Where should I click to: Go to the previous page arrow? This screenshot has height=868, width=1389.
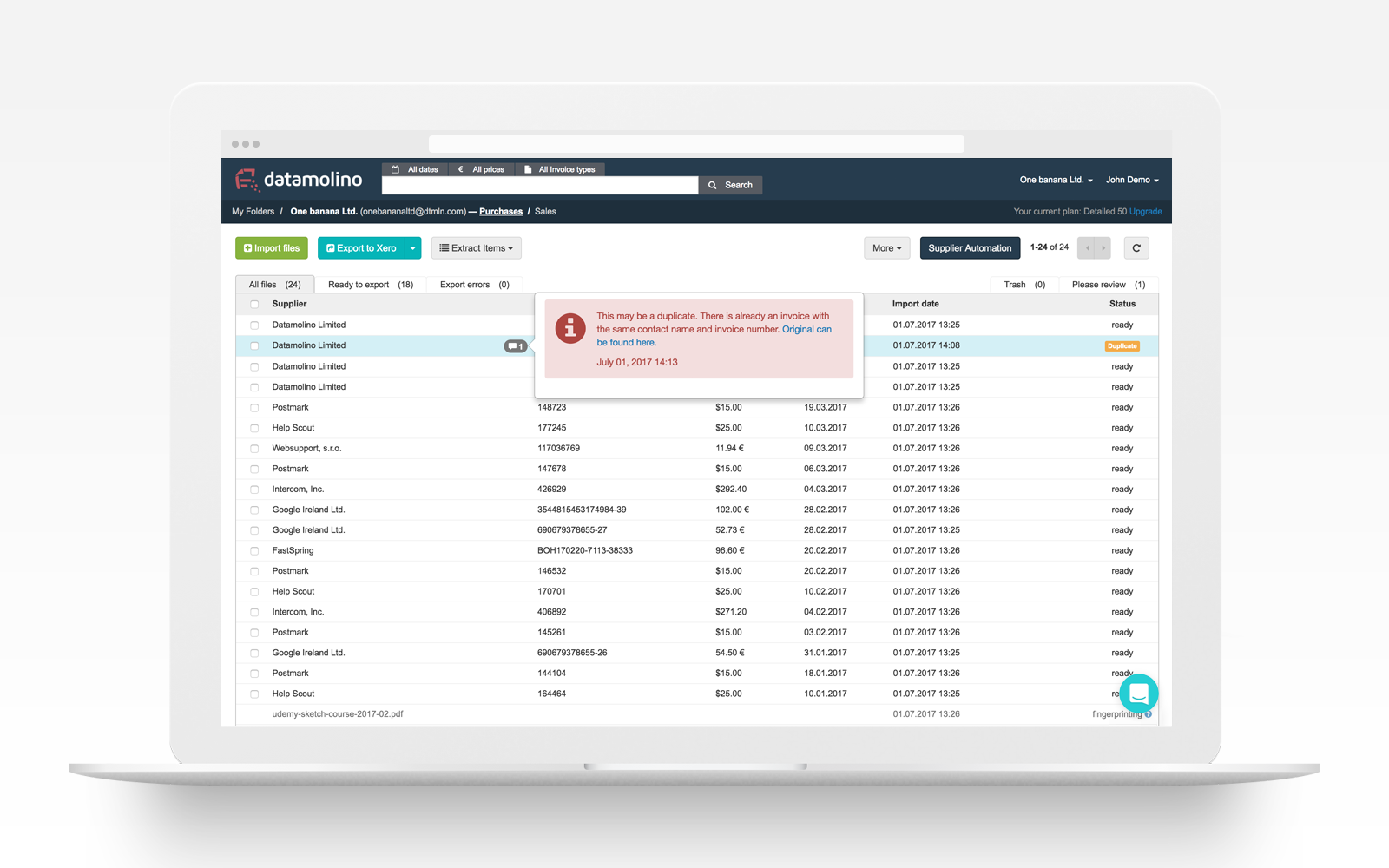tap(1087, 248)
